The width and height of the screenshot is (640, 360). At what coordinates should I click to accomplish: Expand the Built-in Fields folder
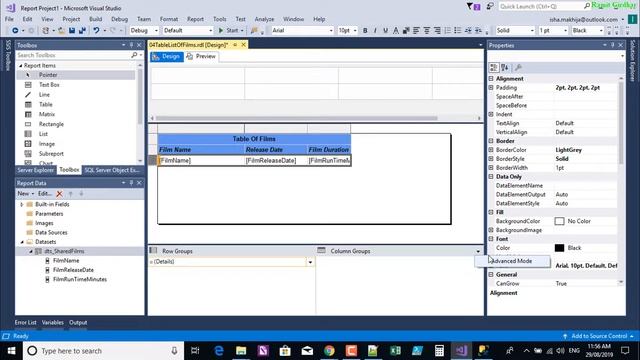pos(22,204)
